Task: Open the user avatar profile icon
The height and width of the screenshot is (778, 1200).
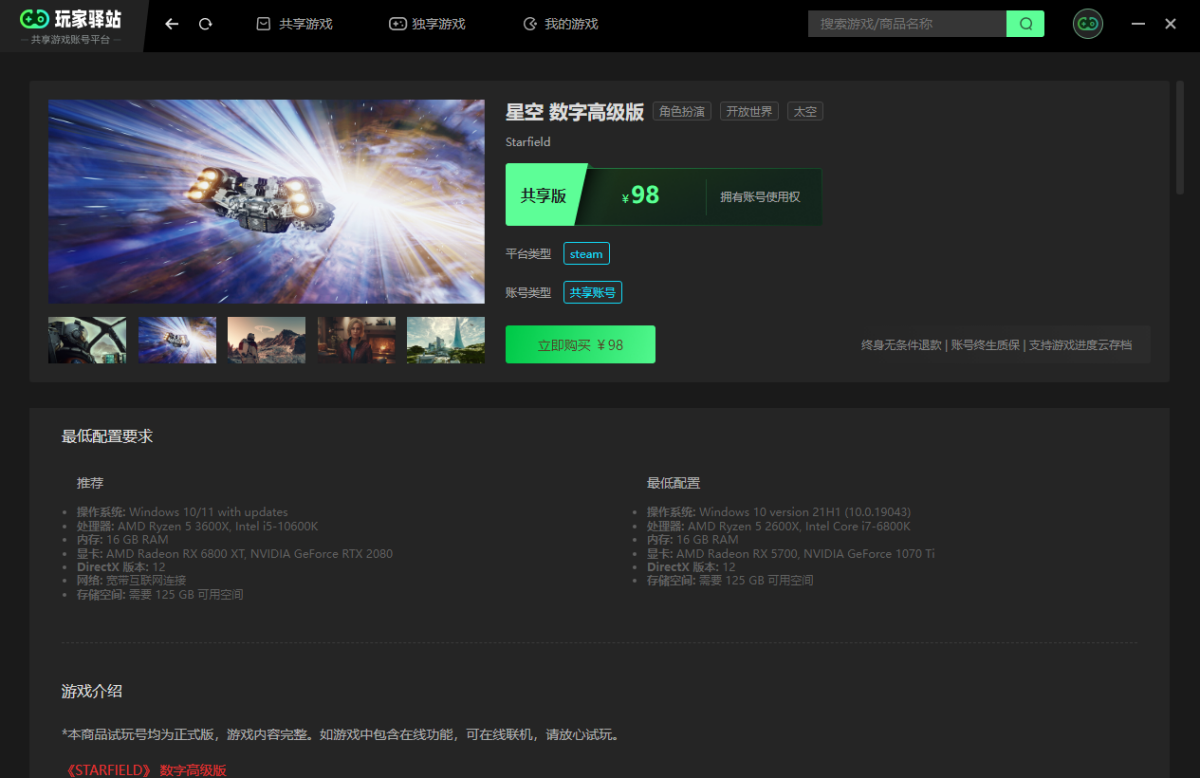Action: click(1087, 24)
